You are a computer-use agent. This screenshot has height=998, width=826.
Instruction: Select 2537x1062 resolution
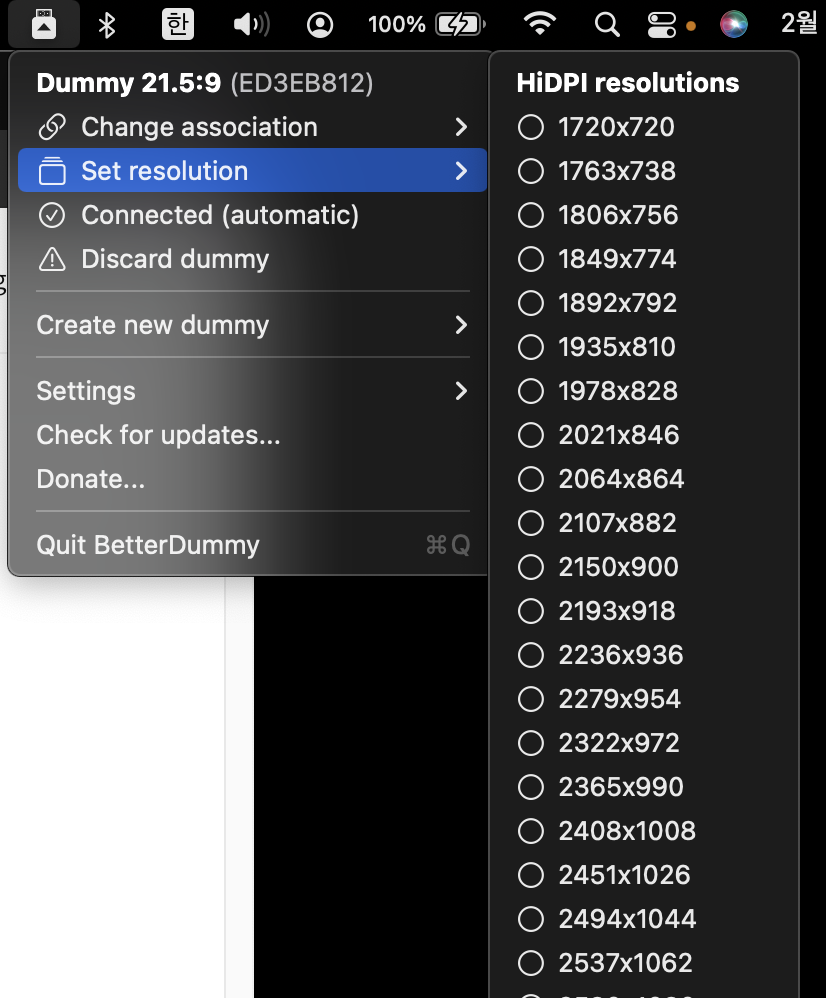643,962
